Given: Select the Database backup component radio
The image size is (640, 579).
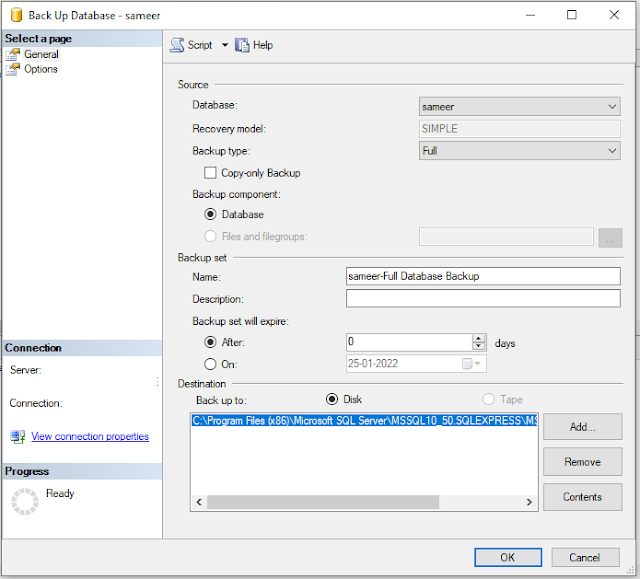Looking at the screenshot, I should [x=210, y=214].
